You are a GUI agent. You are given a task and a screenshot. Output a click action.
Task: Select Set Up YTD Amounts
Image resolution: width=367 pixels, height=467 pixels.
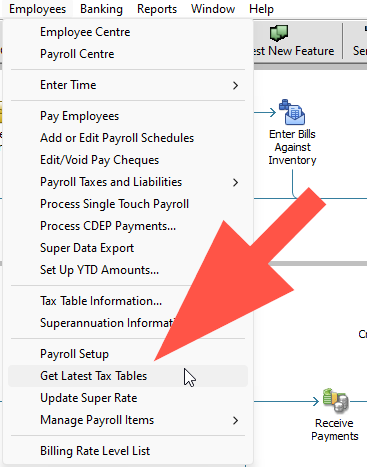(x=128, y=270)
